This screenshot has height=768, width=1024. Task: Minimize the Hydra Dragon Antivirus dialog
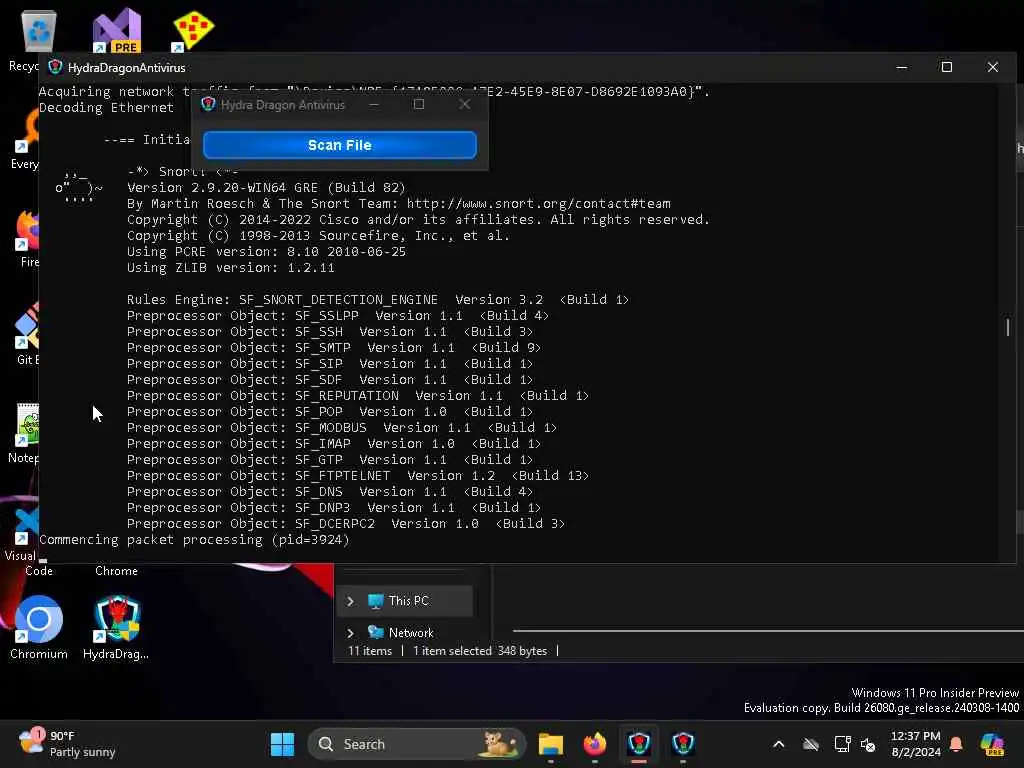tap(374, 104)
